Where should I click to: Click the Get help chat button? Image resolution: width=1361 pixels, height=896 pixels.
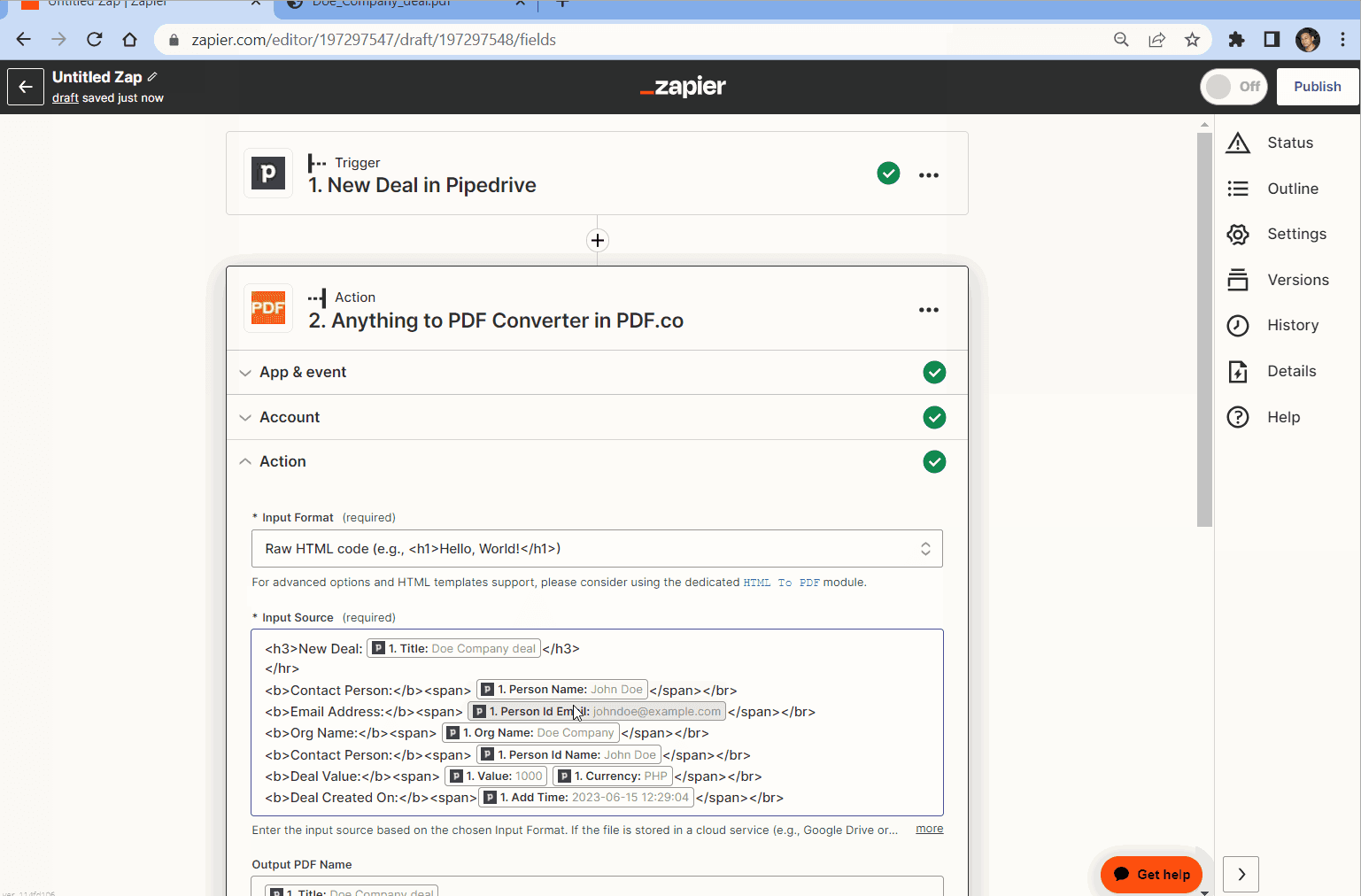pos(1150,874)
